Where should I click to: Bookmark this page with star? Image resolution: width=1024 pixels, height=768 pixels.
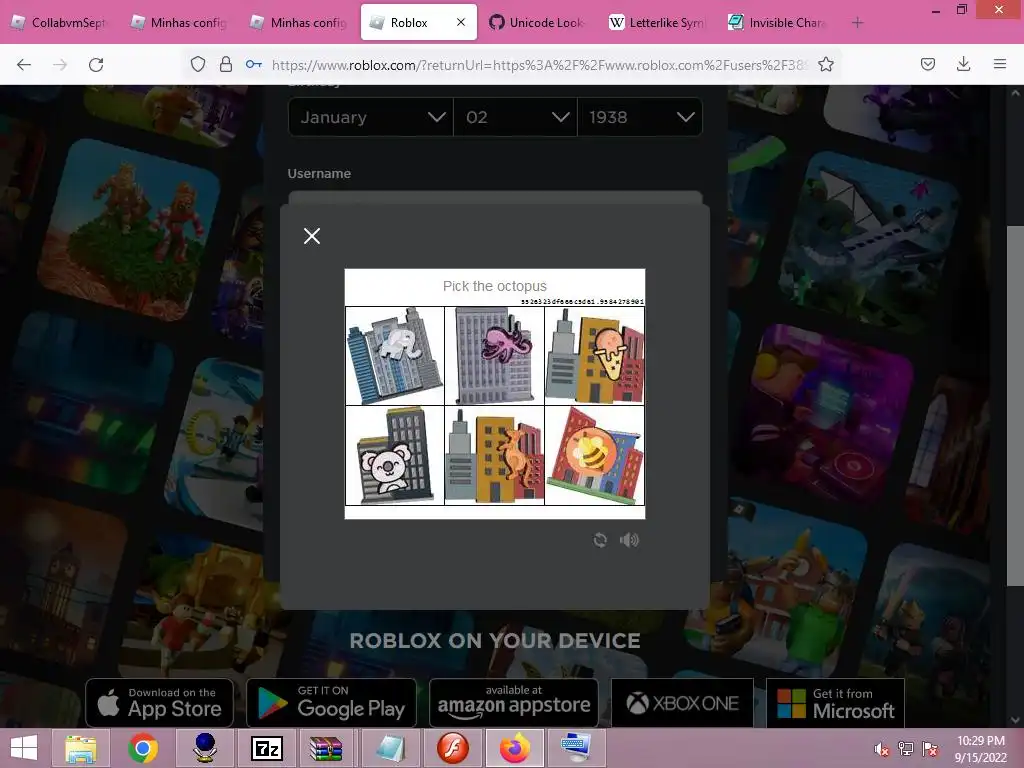[x=826, y=64]
